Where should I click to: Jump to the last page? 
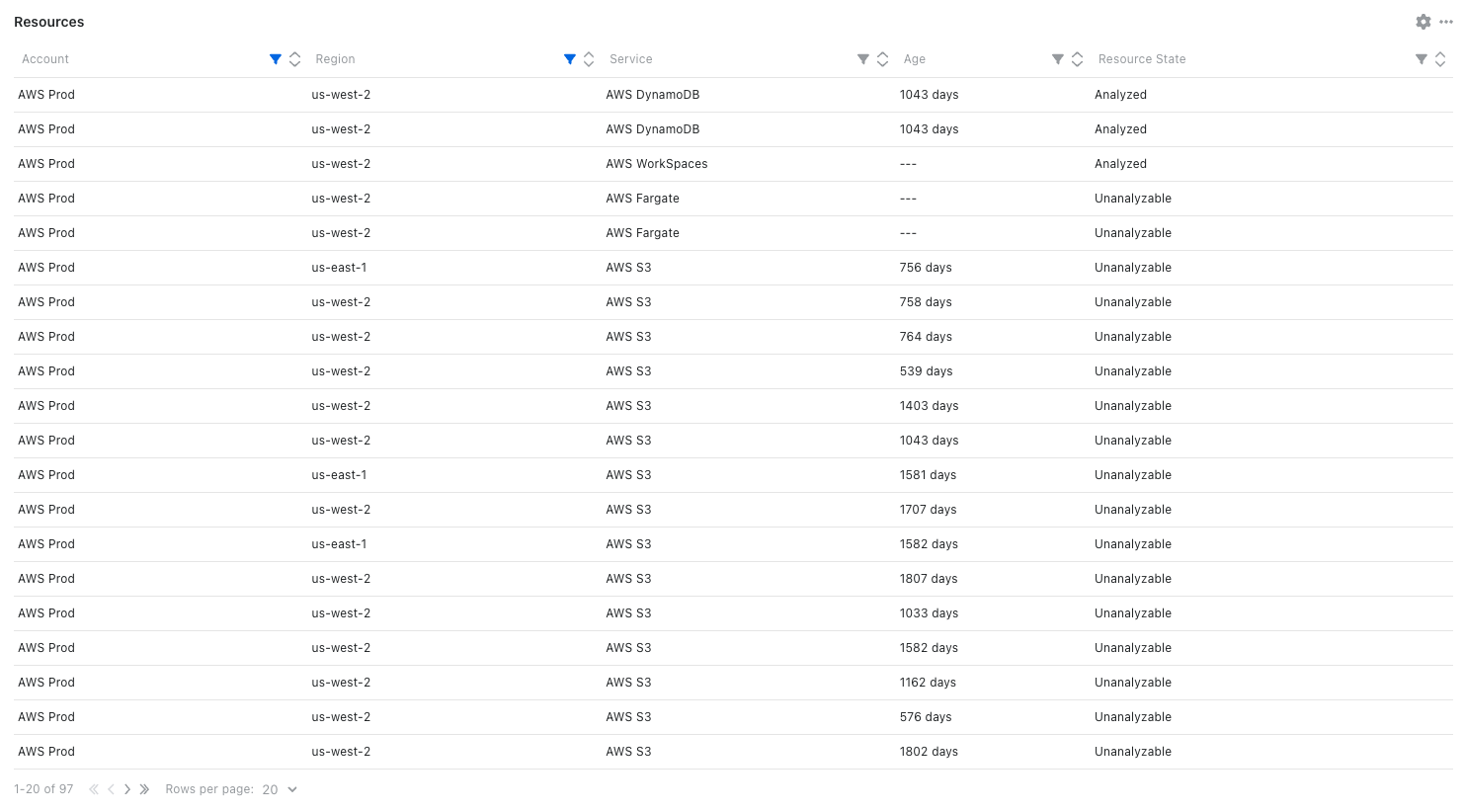[144, 789]
